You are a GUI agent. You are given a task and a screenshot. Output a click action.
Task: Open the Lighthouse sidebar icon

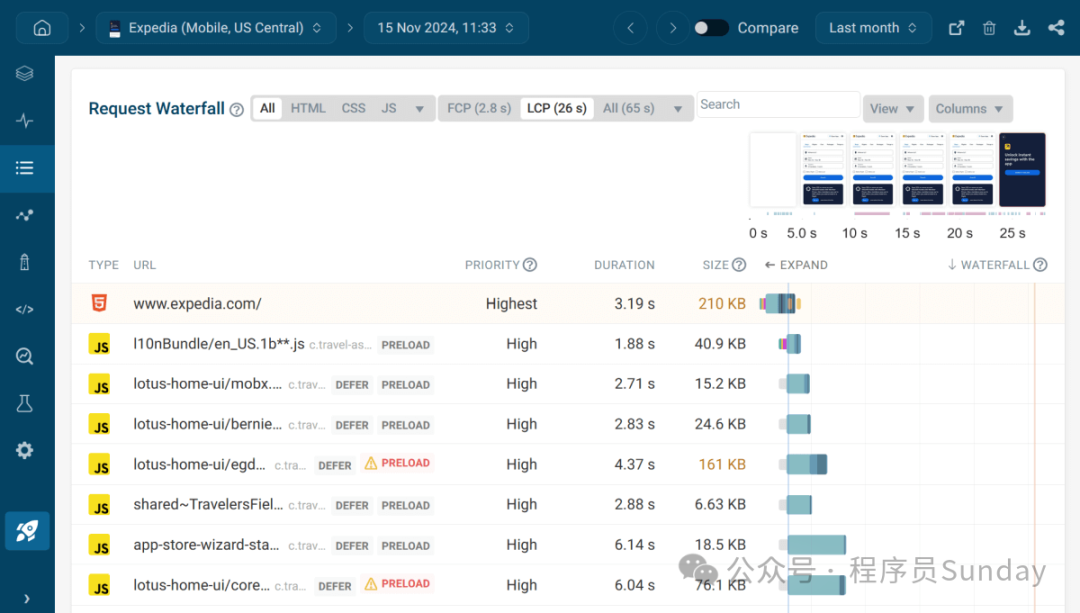coord(25,262)
